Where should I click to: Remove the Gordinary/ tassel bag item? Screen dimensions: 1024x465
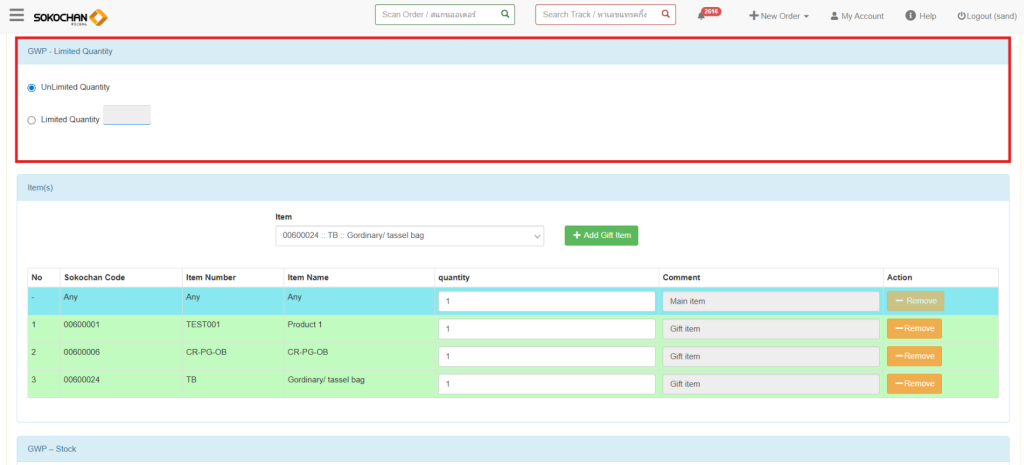coord(914,384)
